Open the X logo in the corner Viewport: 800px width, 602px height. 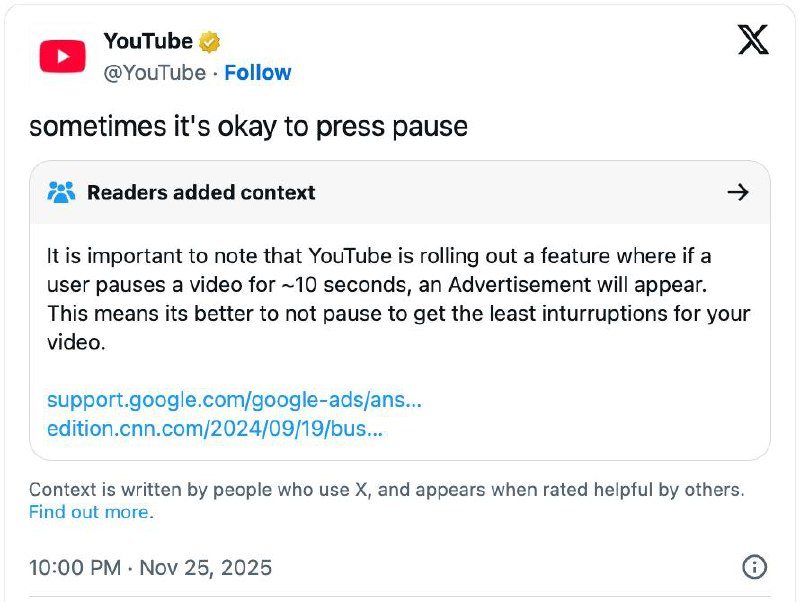(752, 40)
